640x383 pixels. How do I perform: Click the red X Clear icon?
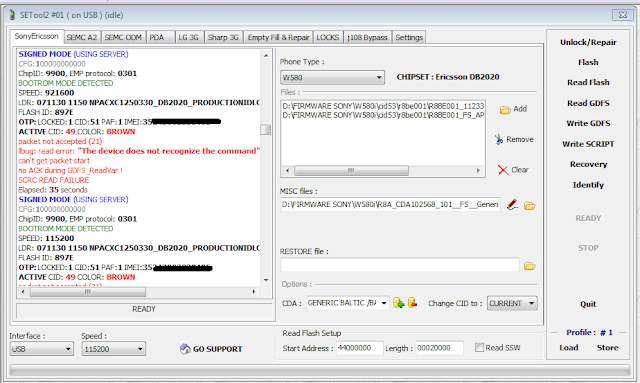pyautogui.click(x=503, y=170)
